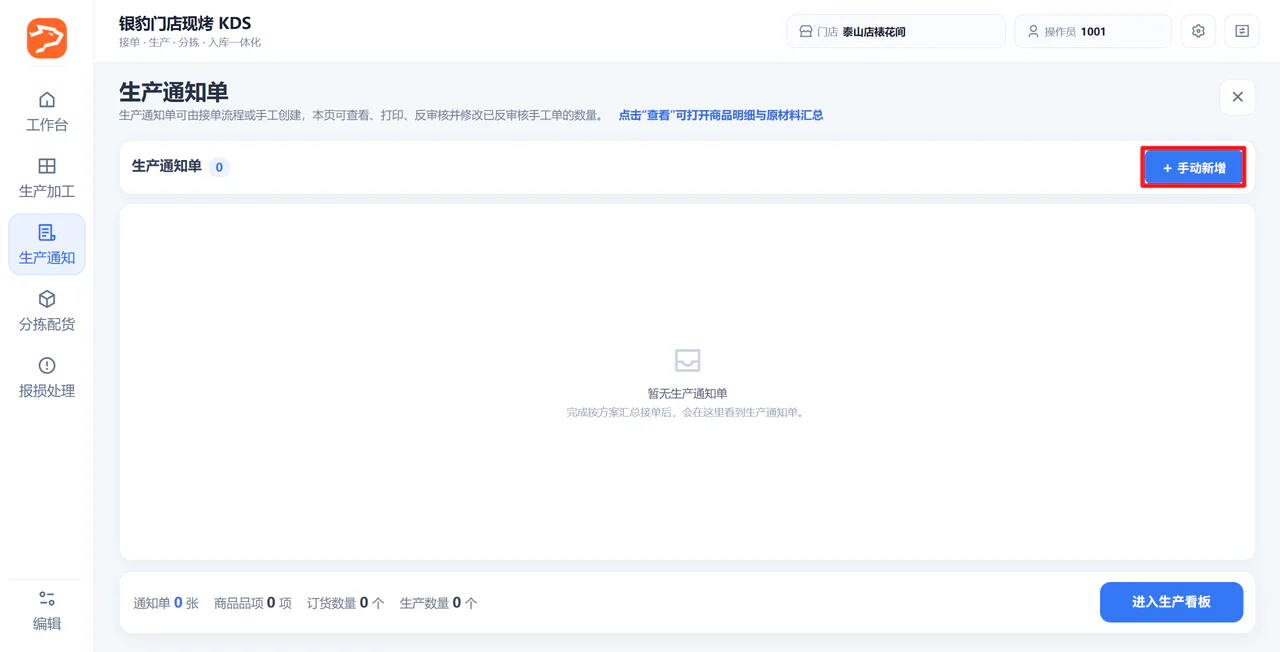Open 分拣配货 sorting page
The image size is (1280, 652).
(x=47, y=311)
